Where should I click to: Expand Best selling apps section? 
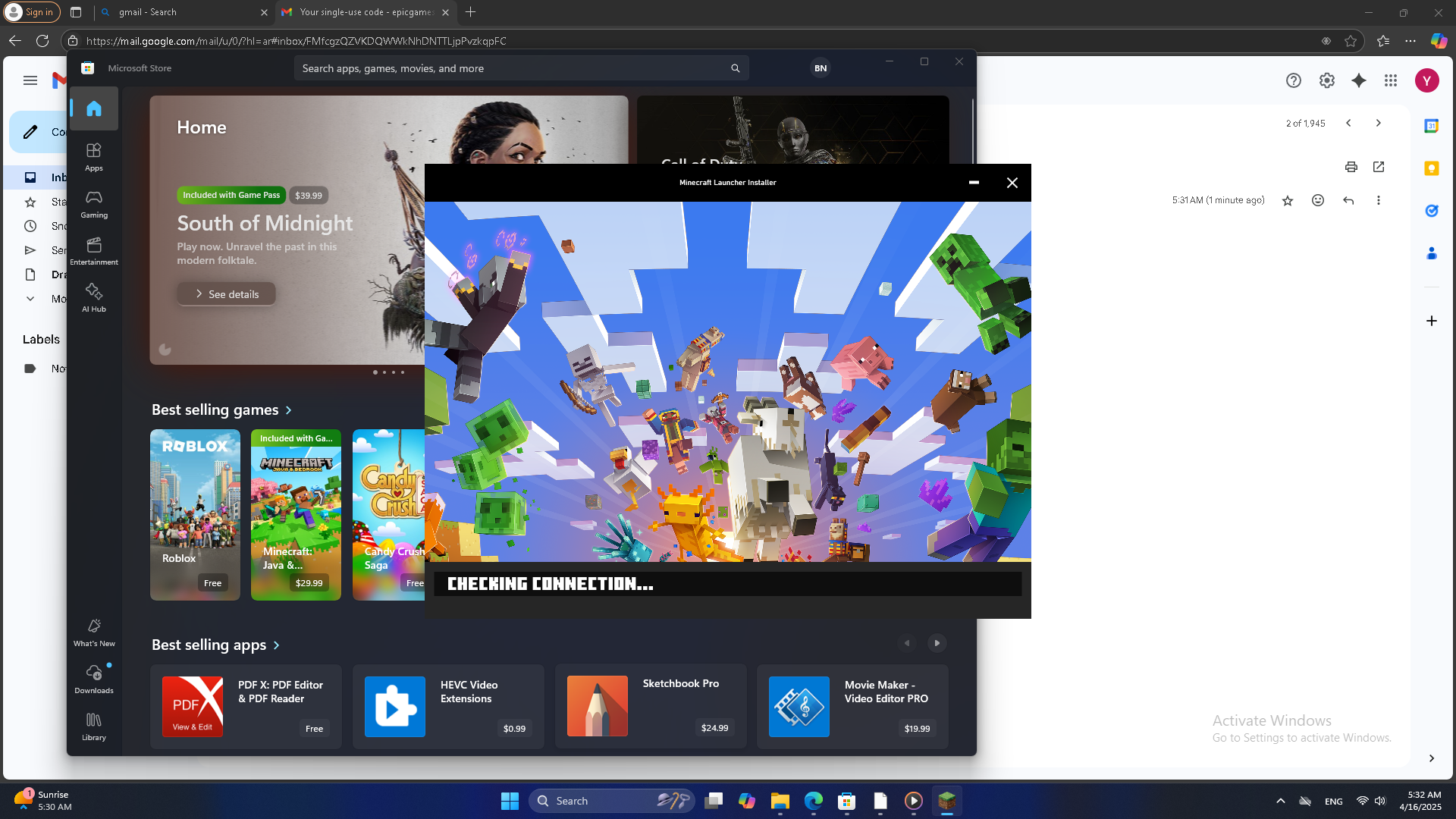coord(215,645)
